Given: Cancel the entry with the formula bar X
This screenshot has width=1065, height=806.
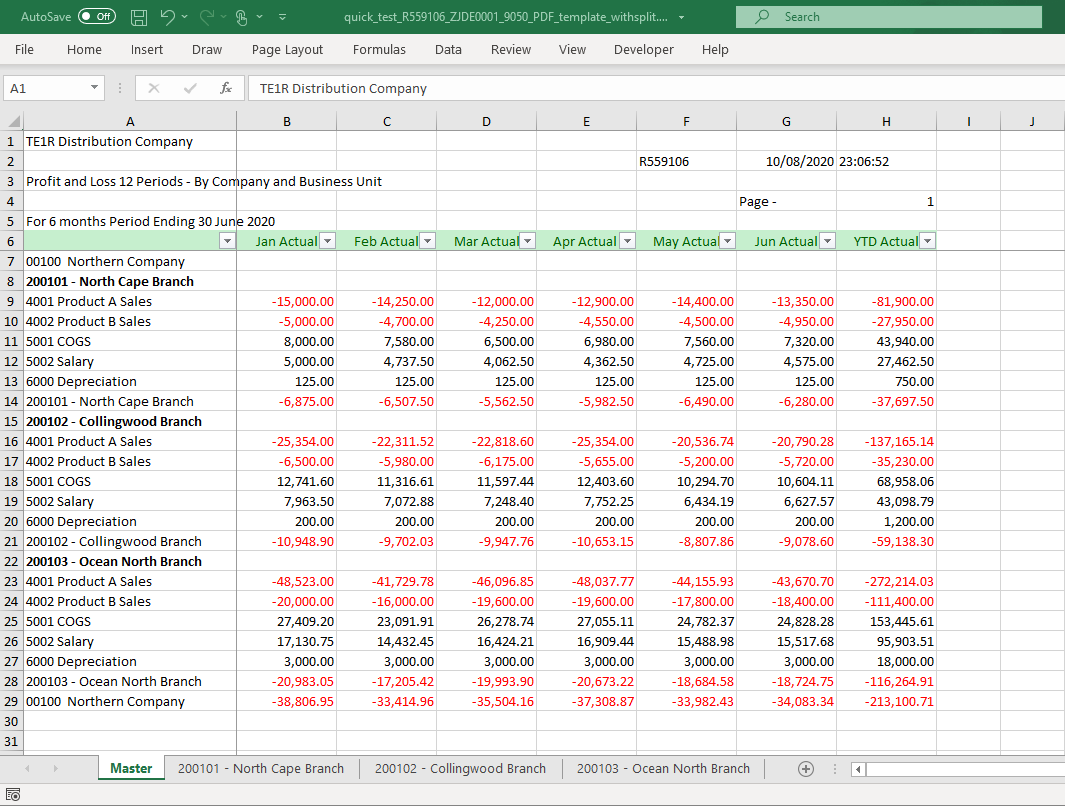Looking at the screenshot, I should click(x=153, y=88).
